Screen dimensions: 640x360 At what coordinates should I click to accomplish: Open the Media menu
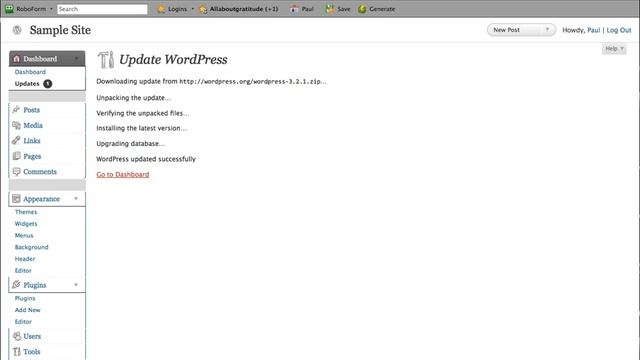[33, 125]
